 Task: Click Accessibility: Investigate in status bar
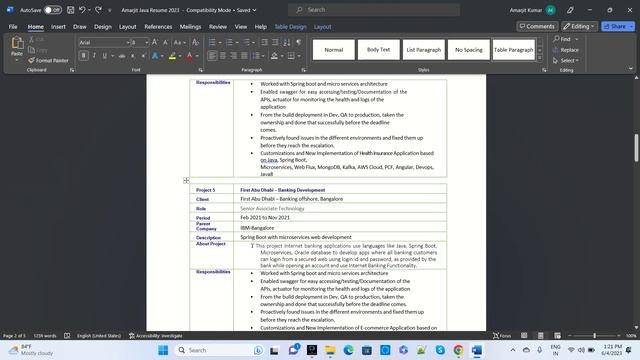[x=156, y=336]
